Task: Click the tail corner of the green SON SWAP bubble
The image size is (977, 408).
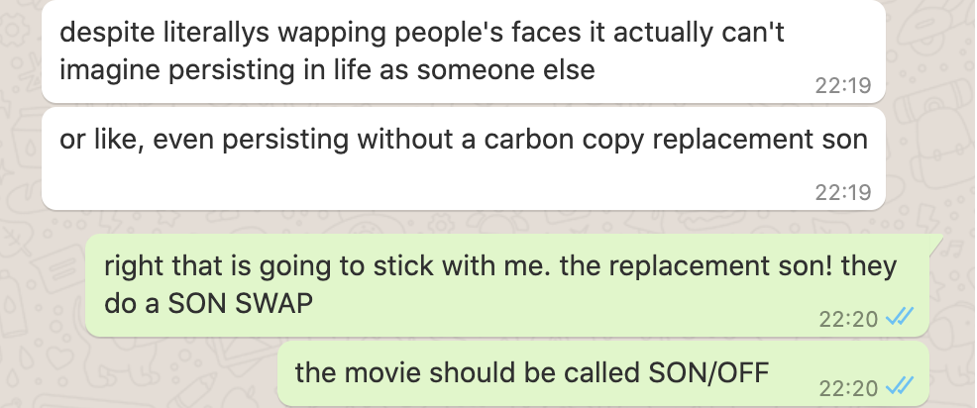Action: (x=936, y=242)
